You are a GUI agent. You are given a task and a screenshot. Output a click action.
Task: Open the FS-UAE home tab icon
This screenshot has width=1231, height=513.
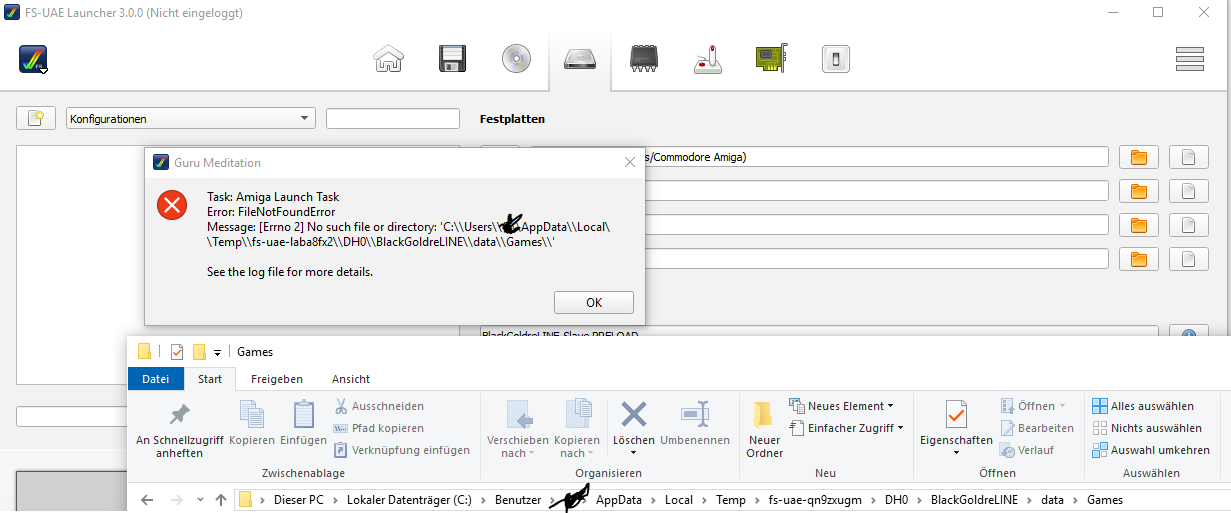click(x=389, y=59)
